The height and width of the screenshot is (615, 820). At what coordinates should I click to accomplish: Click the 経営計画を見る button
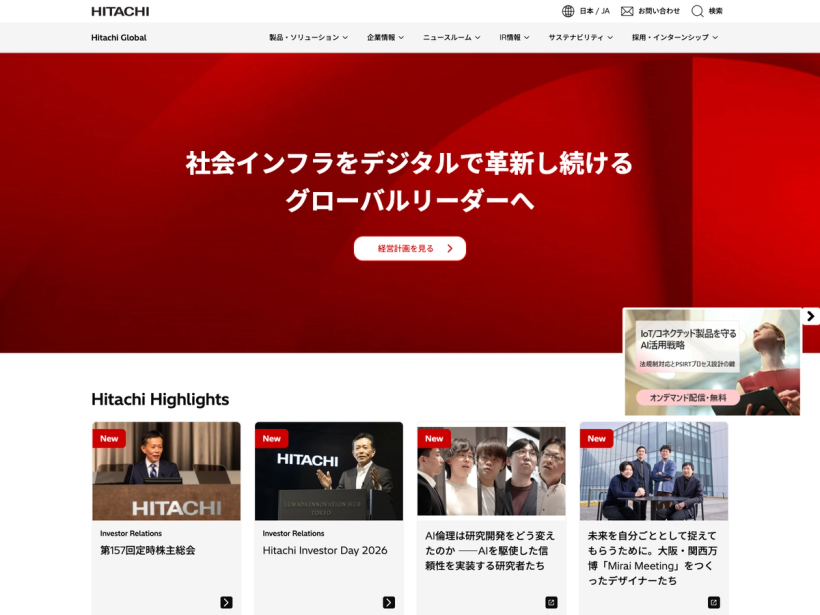[409, 248]
